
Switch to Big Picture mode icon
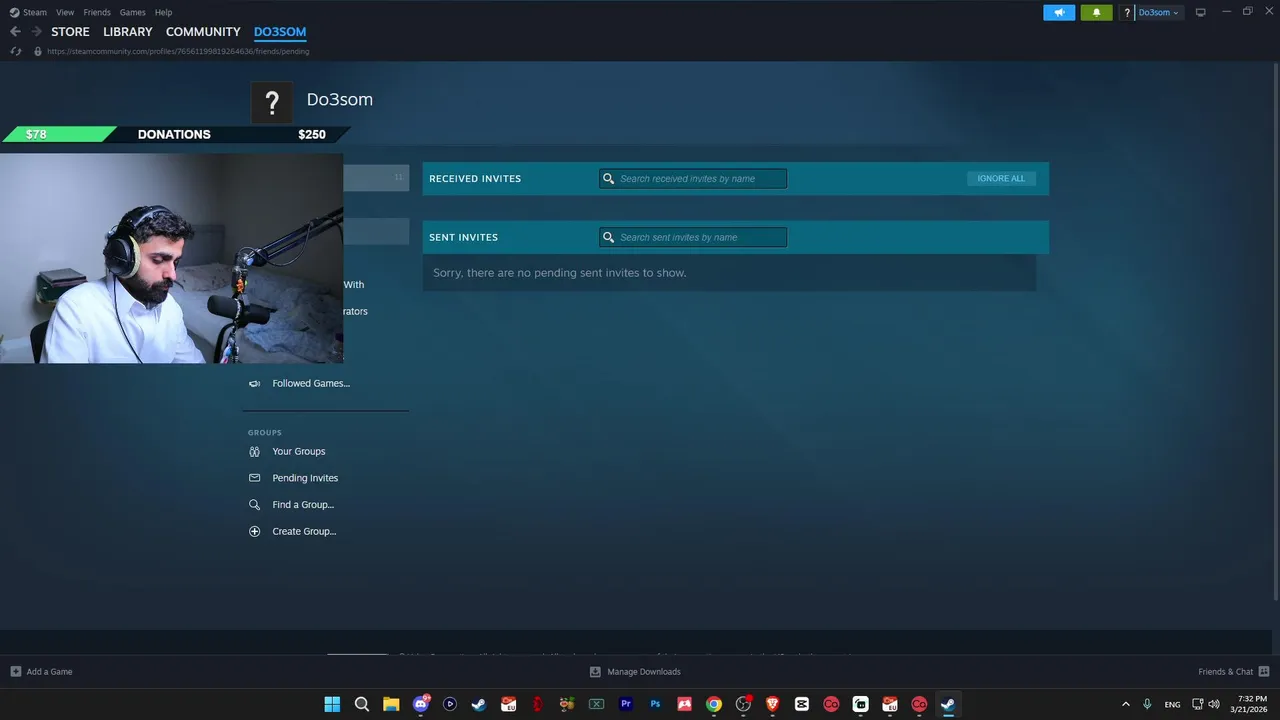point(1201,12)
